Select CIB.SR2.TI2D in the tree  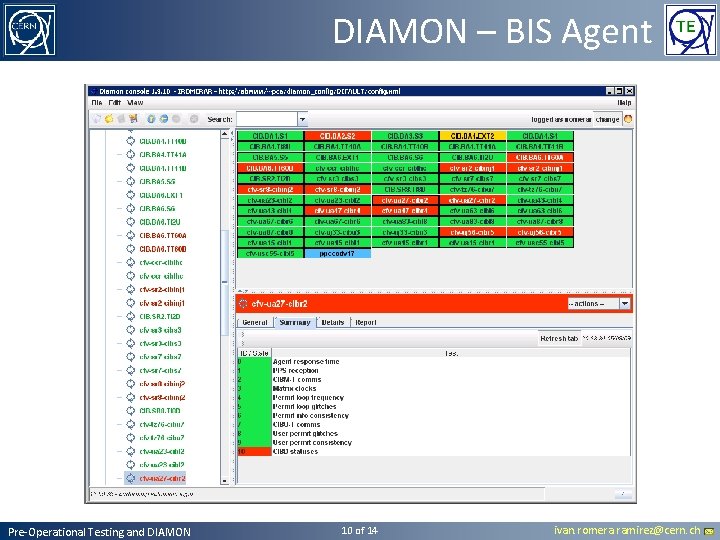pyautogui.click(x=160, y=316)
